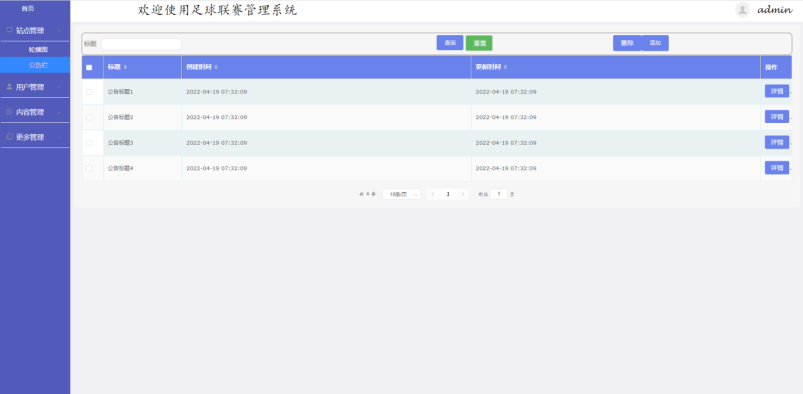Go to next page with right arrow
Viewport: 803px width, 394px height.
coord(462,194)
